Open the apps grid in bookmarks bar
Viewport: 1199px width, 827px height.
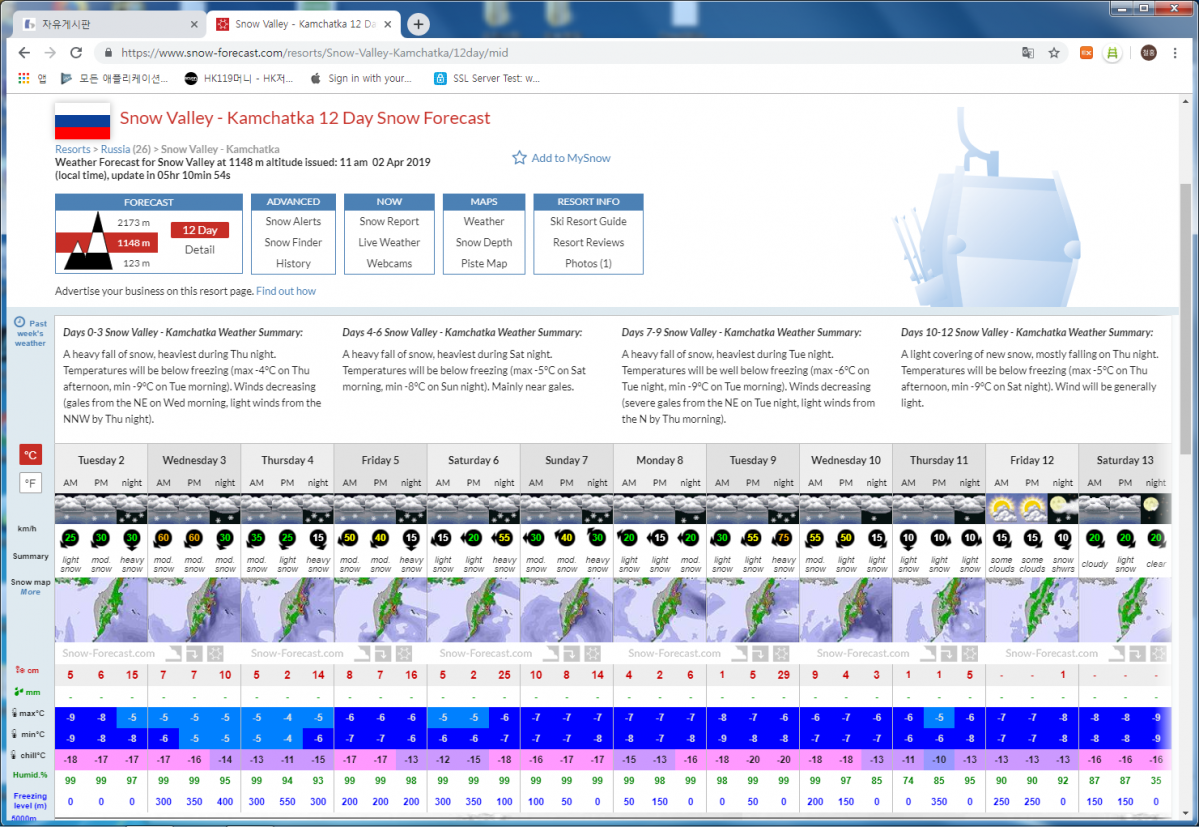point(24,78)
